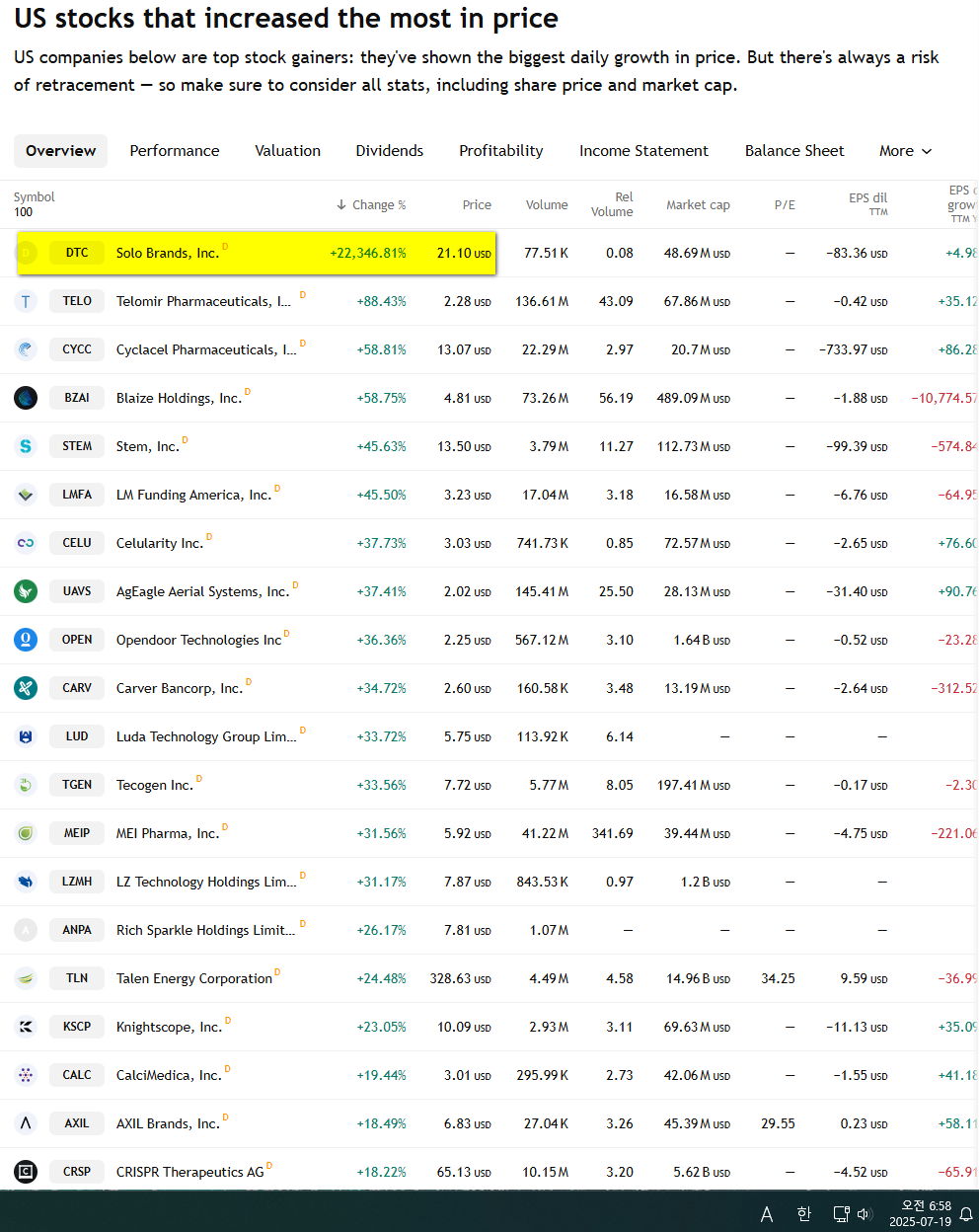Click the taskbar input mode A indicator
Image resolution: width=979 pixels, height=1232 pixels.
(767, 1214)
